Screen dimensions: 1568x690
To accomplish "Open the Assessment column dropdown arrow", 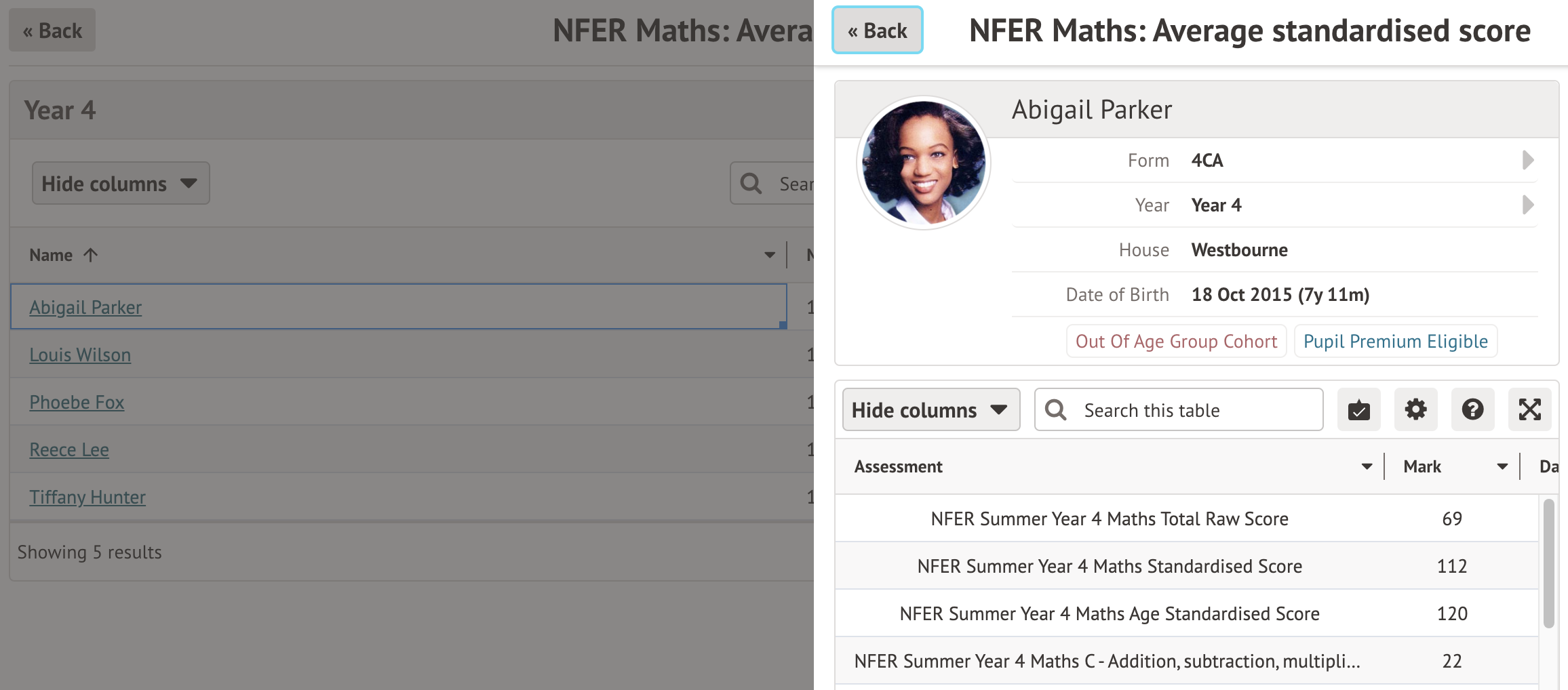I will [x=1367, y=467].
